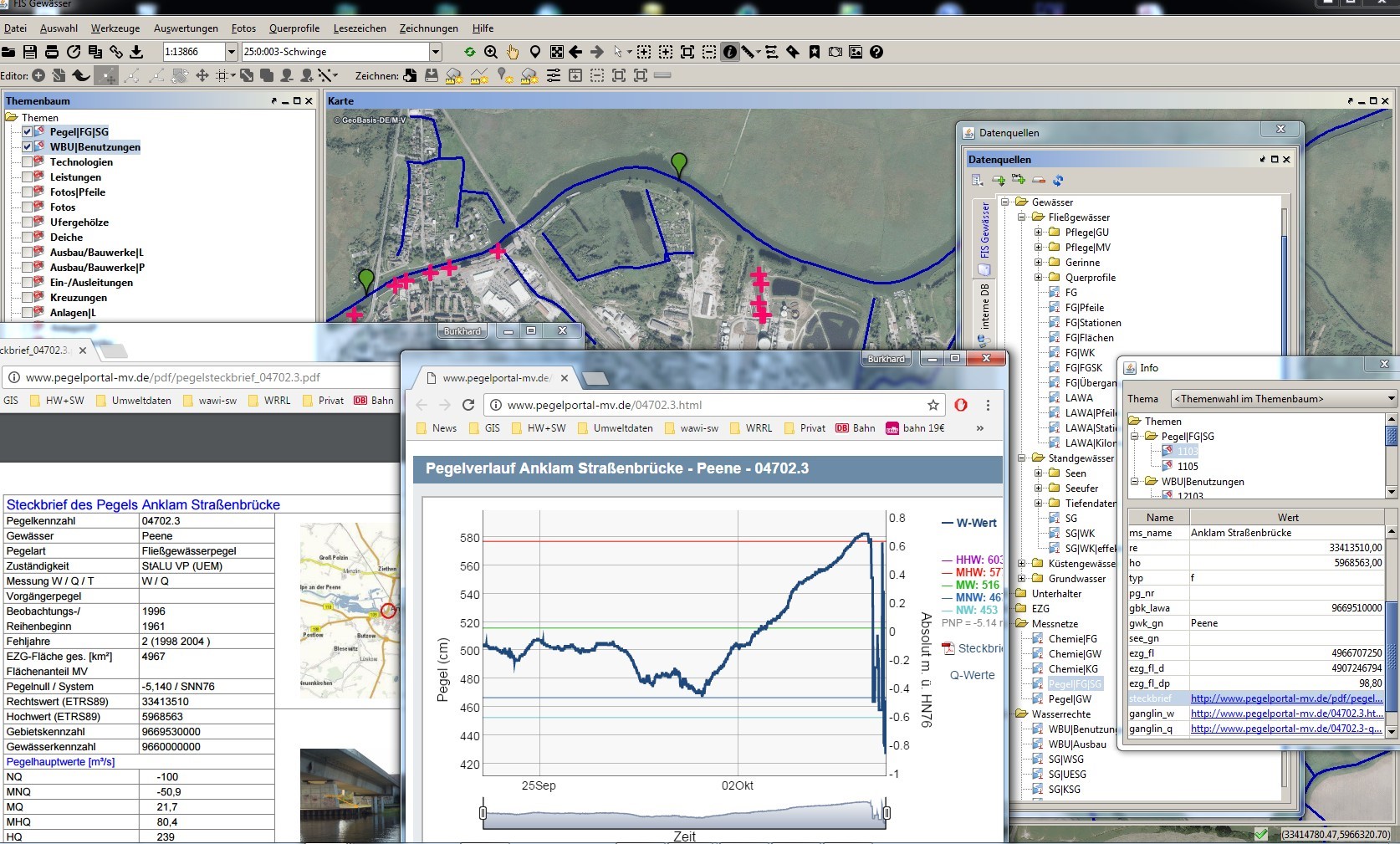Open the Lesezeichen menu
The image size is (1400, 844).
(360, 28)
